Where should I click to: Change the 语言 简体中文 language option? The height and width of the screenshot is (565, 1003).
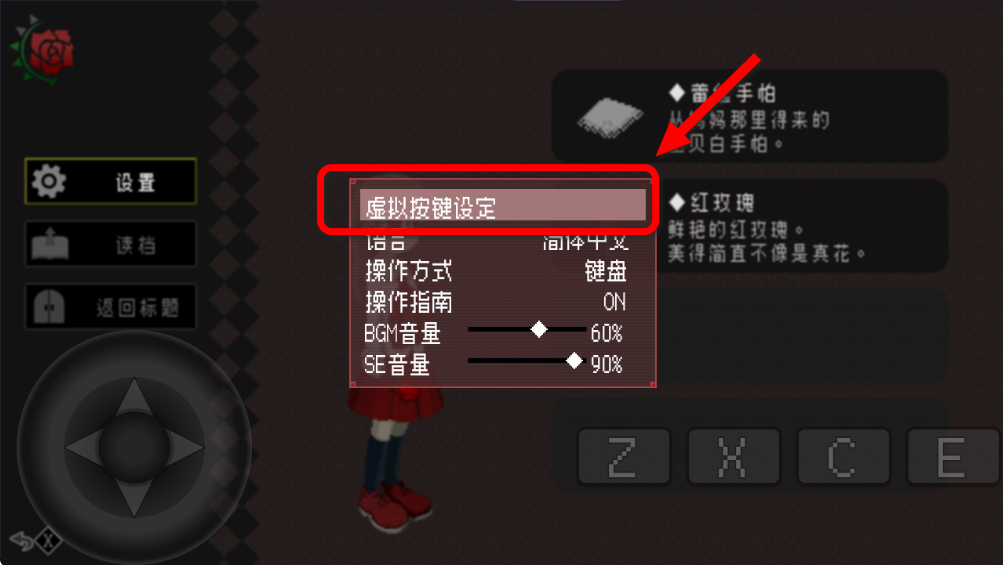(x=495, y=243)
